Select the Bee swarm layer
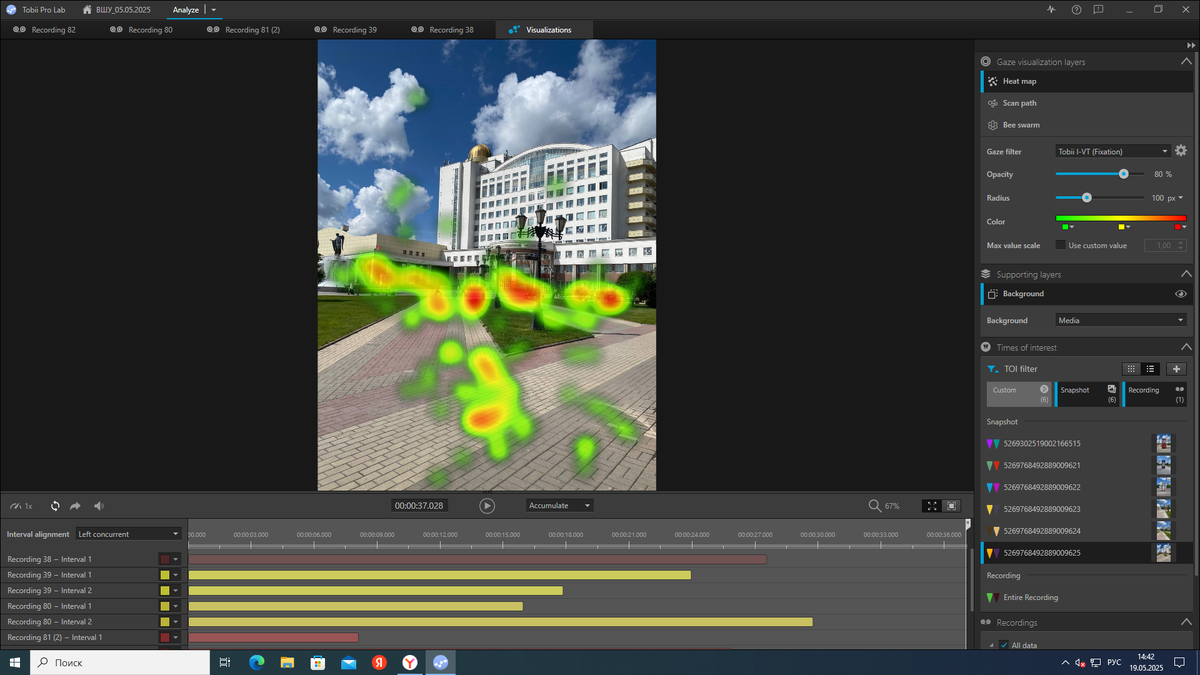This screenshot has height=675, width=1200. point(1085,125)
